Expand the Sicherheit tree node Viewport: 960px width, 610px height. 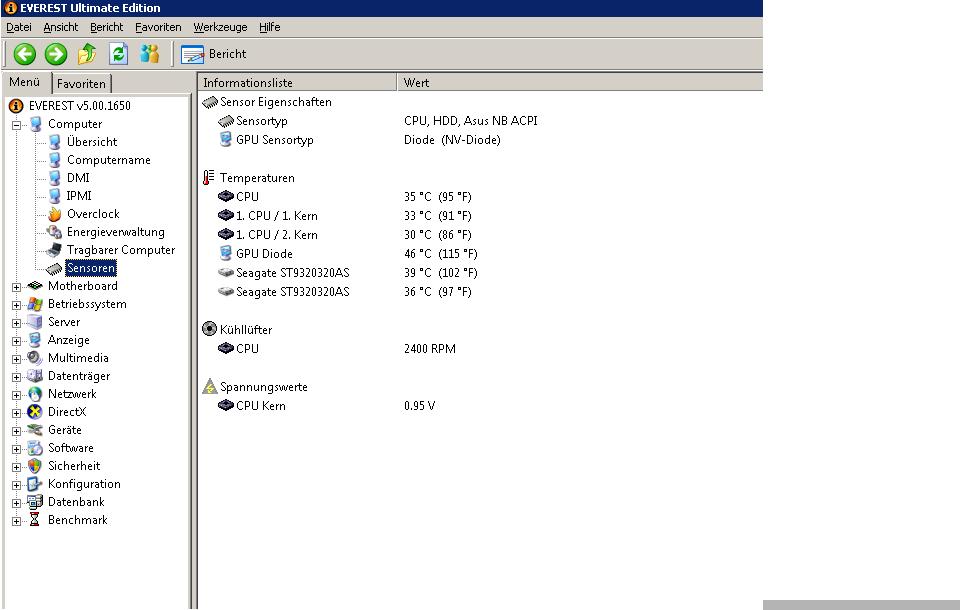tap(17, 467)
